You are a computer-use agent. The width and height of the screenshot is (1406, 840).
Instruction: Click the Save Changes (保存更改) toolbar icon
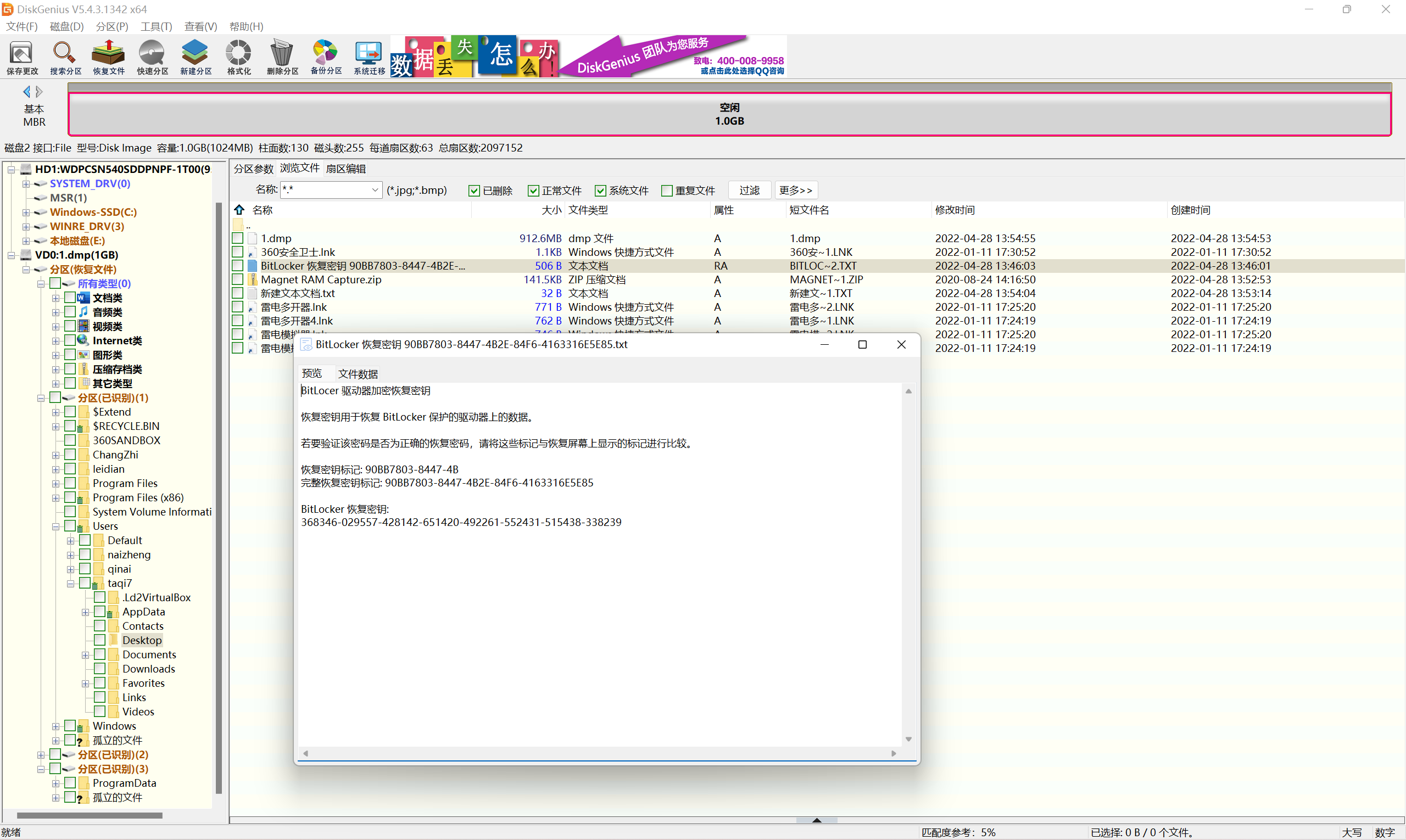point(21,58)
